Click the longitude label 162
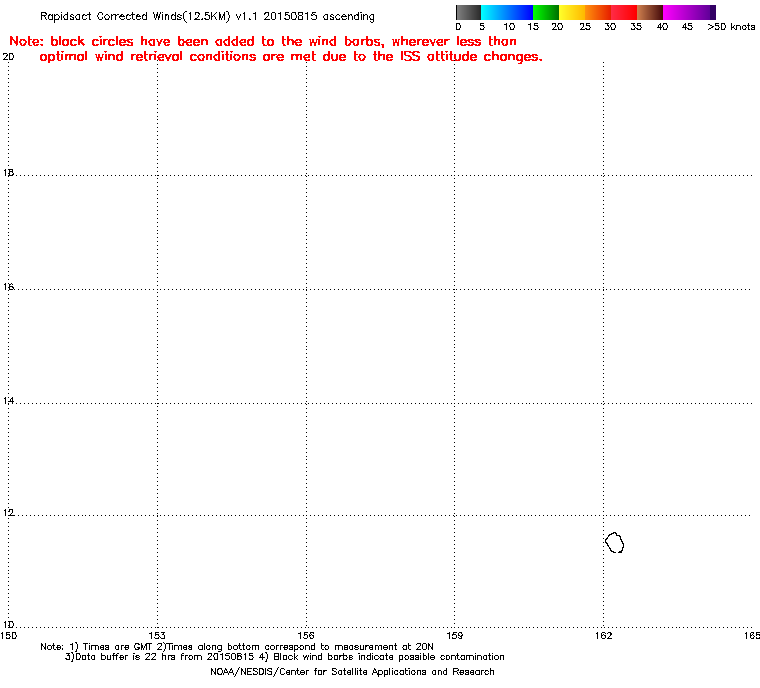The image size is (760, 688). [x=603, y=635]
